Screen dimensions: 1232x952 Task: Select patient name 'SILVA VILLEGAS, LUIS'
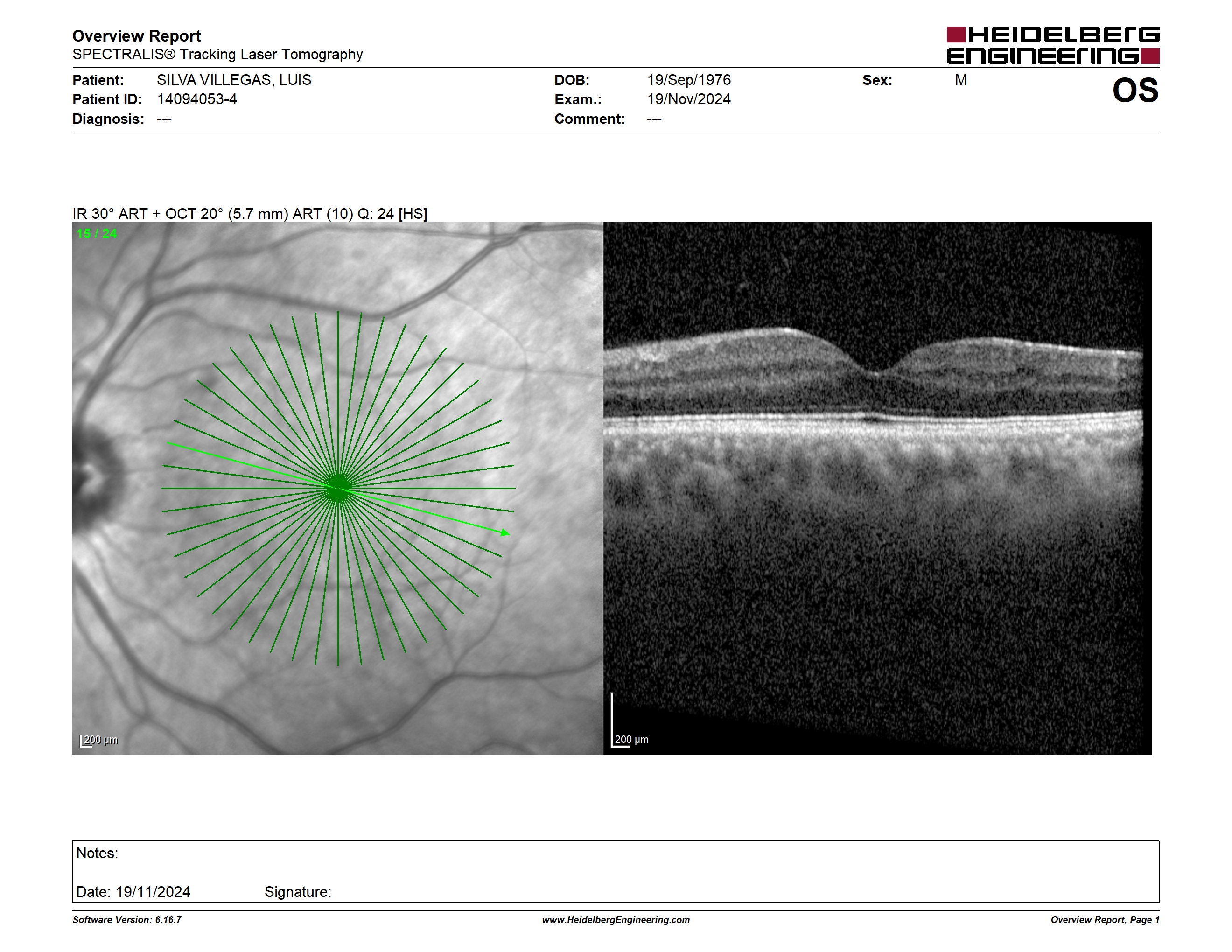(234, 79)
